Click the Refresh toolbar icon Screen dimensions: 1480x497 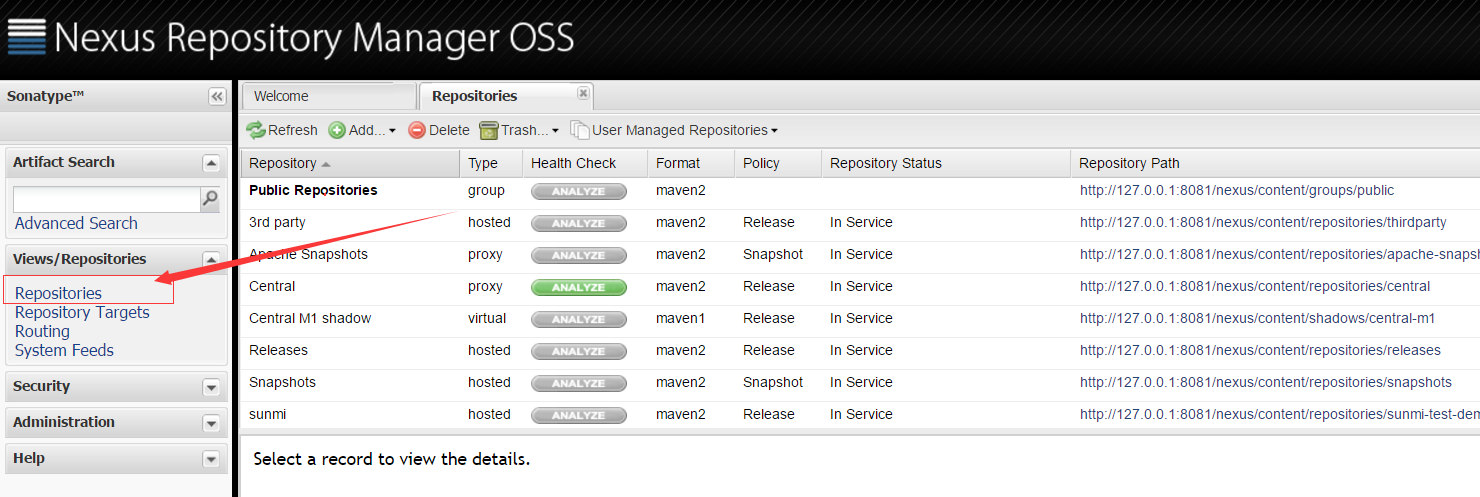coord(257,130)
